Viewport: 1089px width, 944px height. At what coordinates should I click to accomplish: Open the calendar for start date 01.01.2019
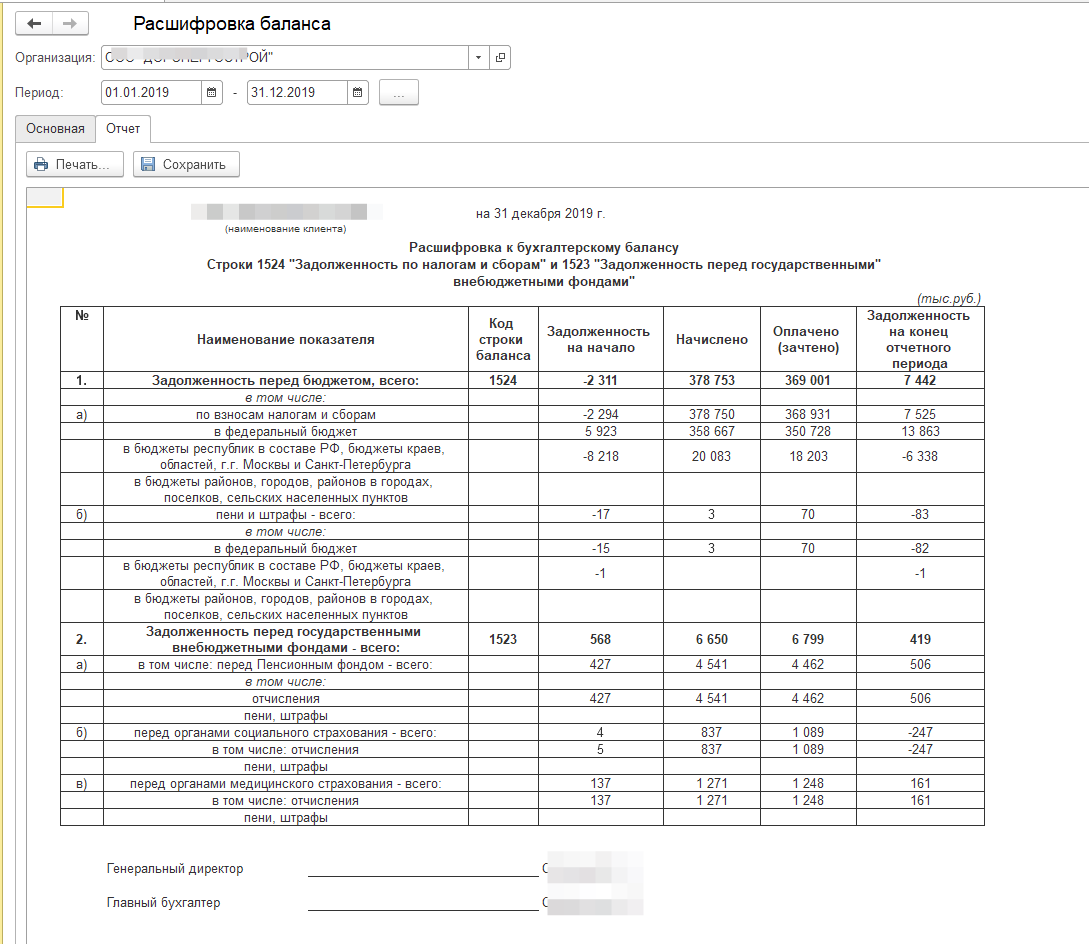pos(212,92)
